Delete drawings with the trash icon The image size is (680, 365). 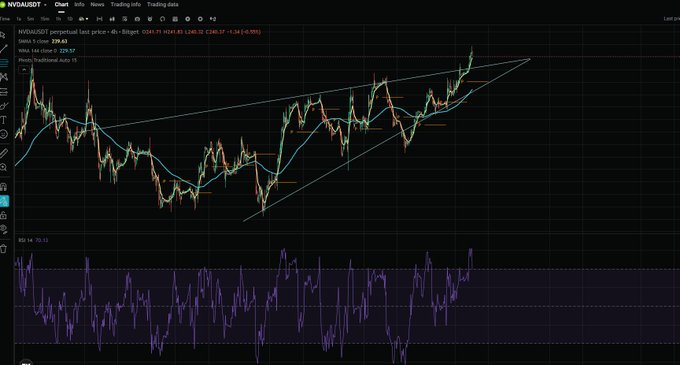[3, 249]
